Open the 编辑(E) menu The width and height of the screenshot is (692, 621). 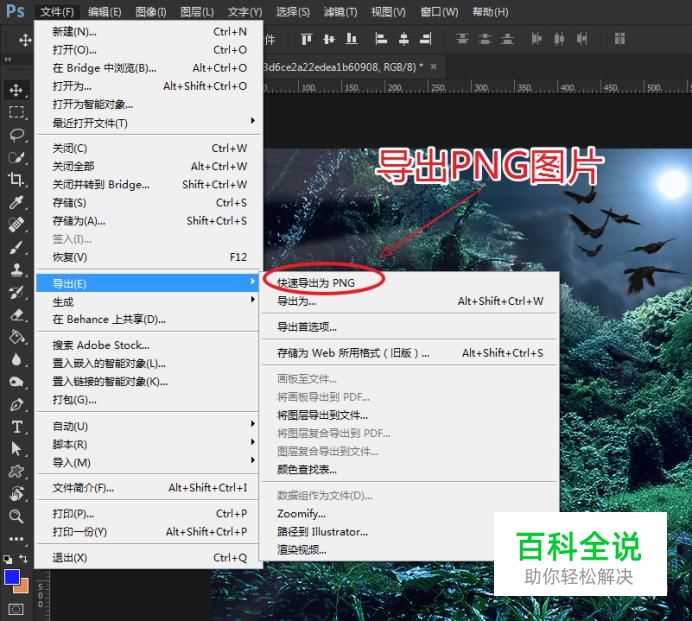pos(105,12)
